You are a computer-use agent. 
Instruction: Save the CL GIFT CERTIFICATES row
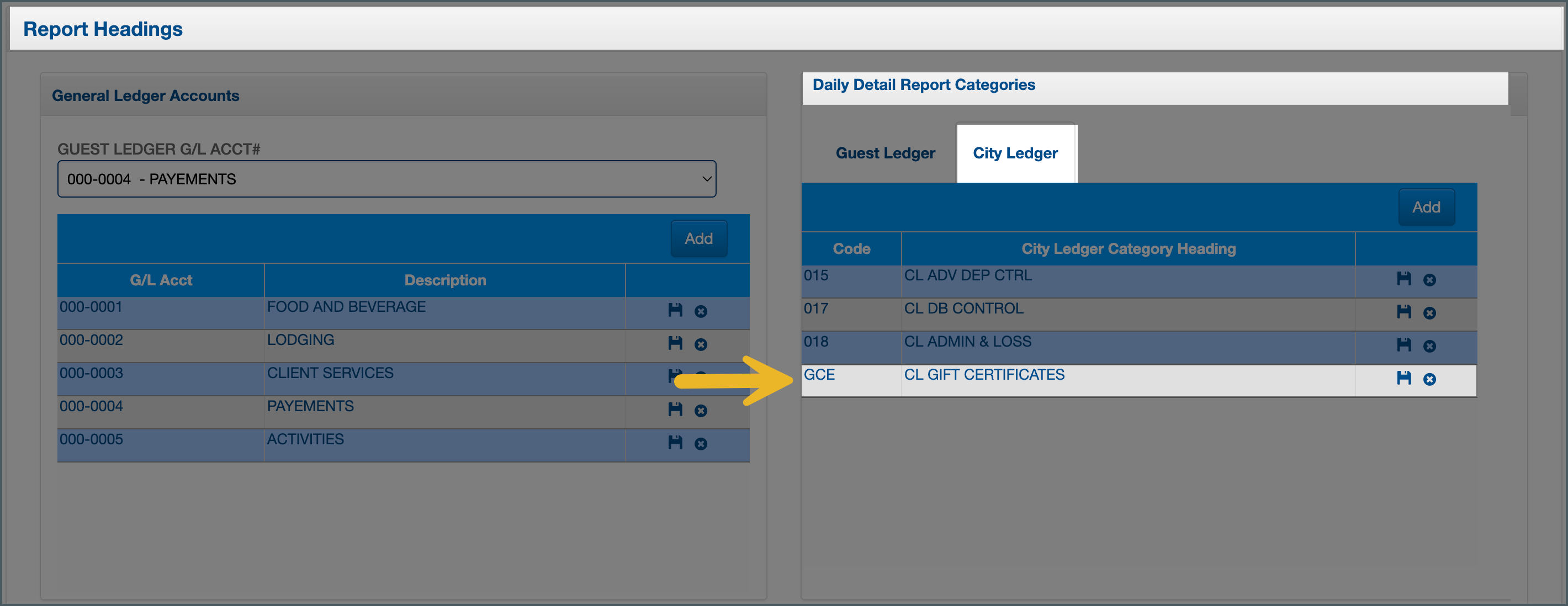1403,379
